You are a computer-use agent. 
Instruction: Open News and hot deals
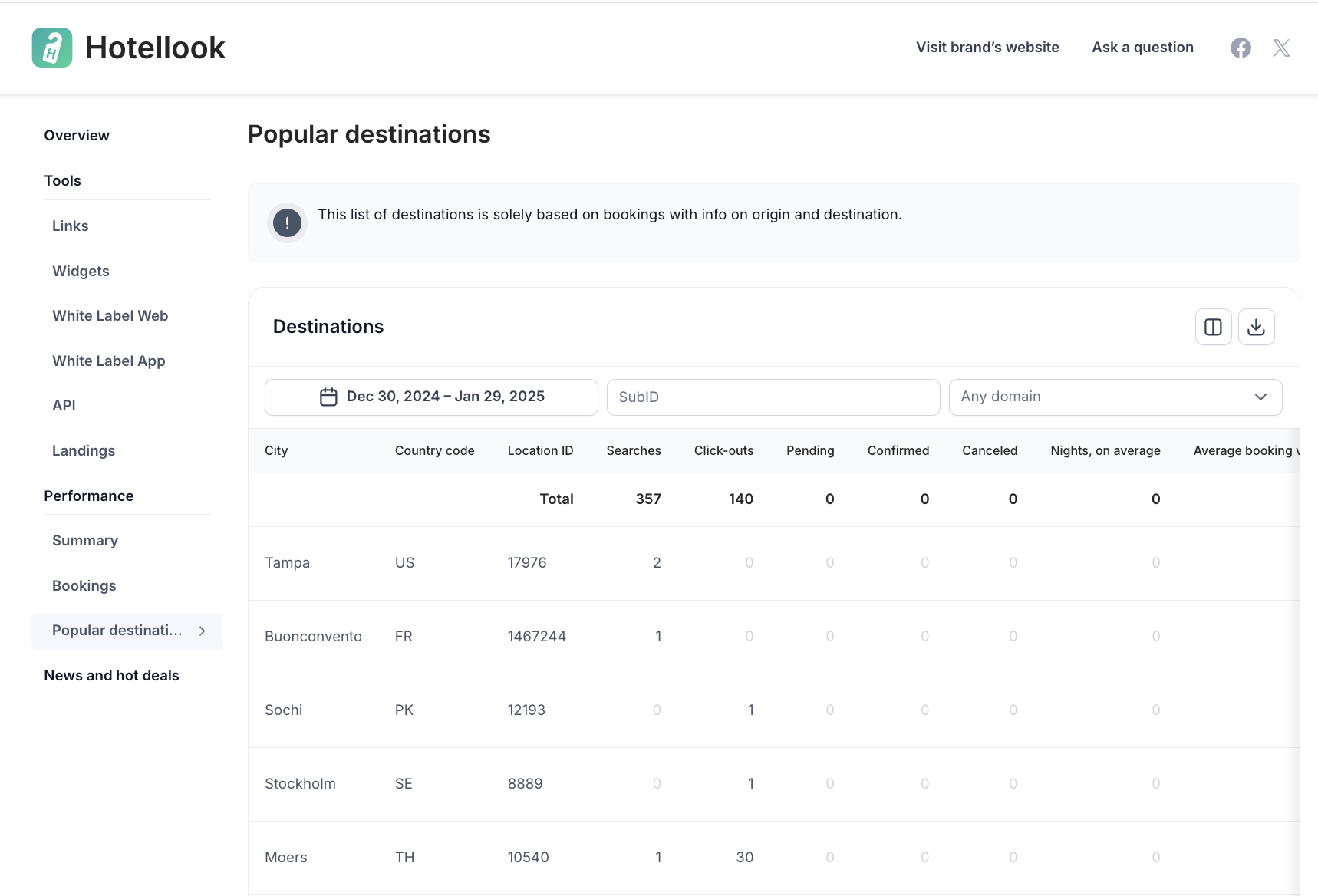click(111, 676)
